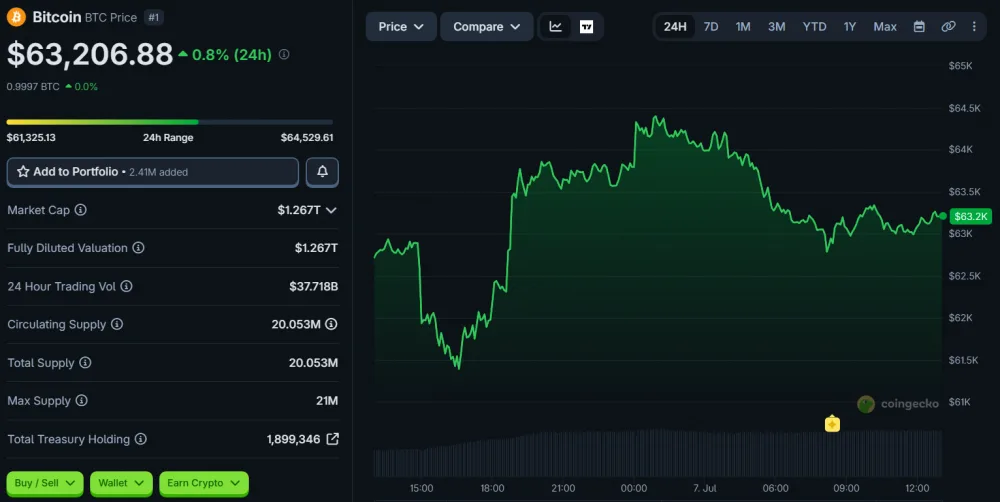Open external link icon next to 1,899,346
1000x502 pixels.
(x=332, y=439)
